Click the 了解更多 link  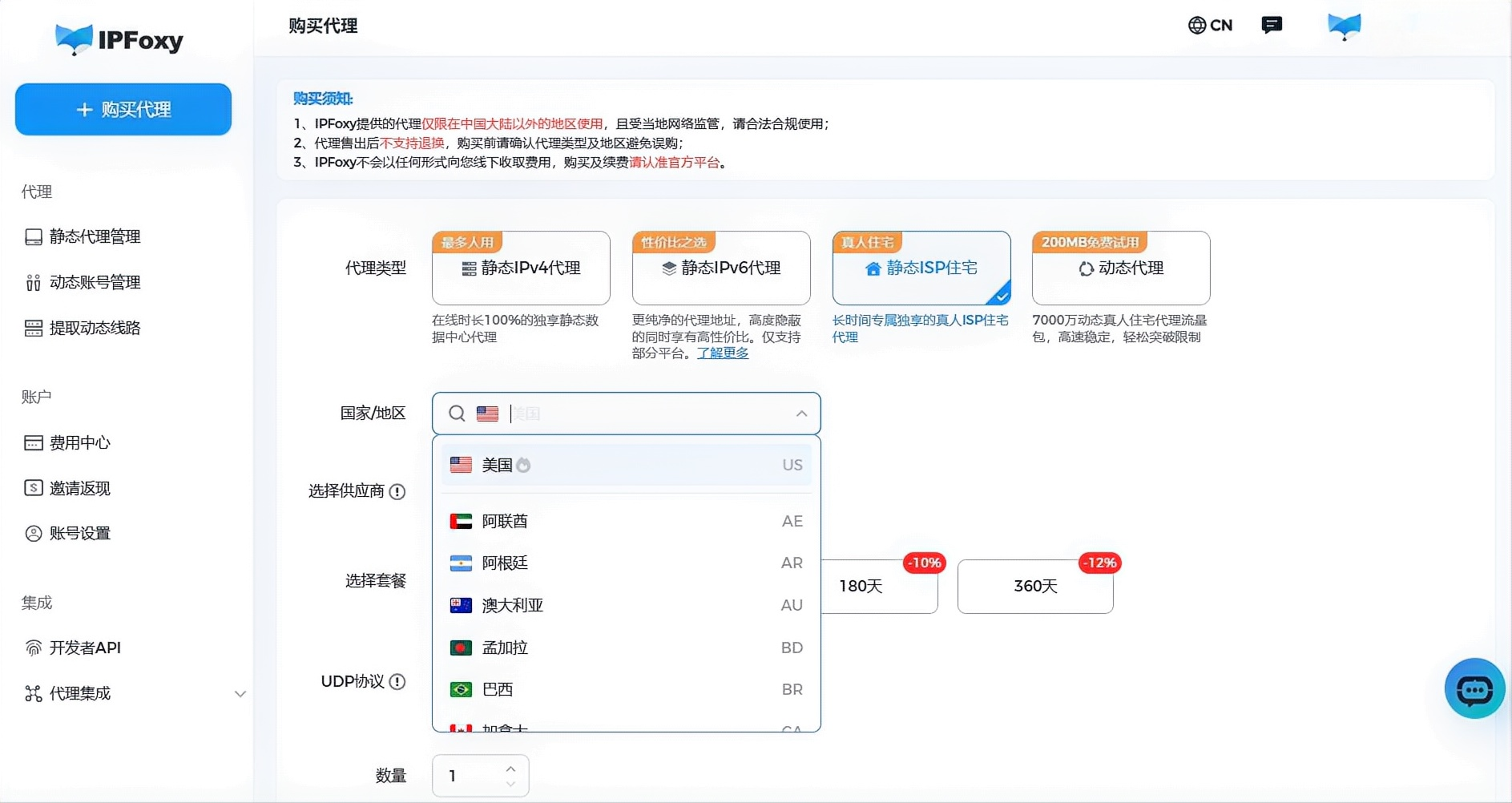point(723,353)
